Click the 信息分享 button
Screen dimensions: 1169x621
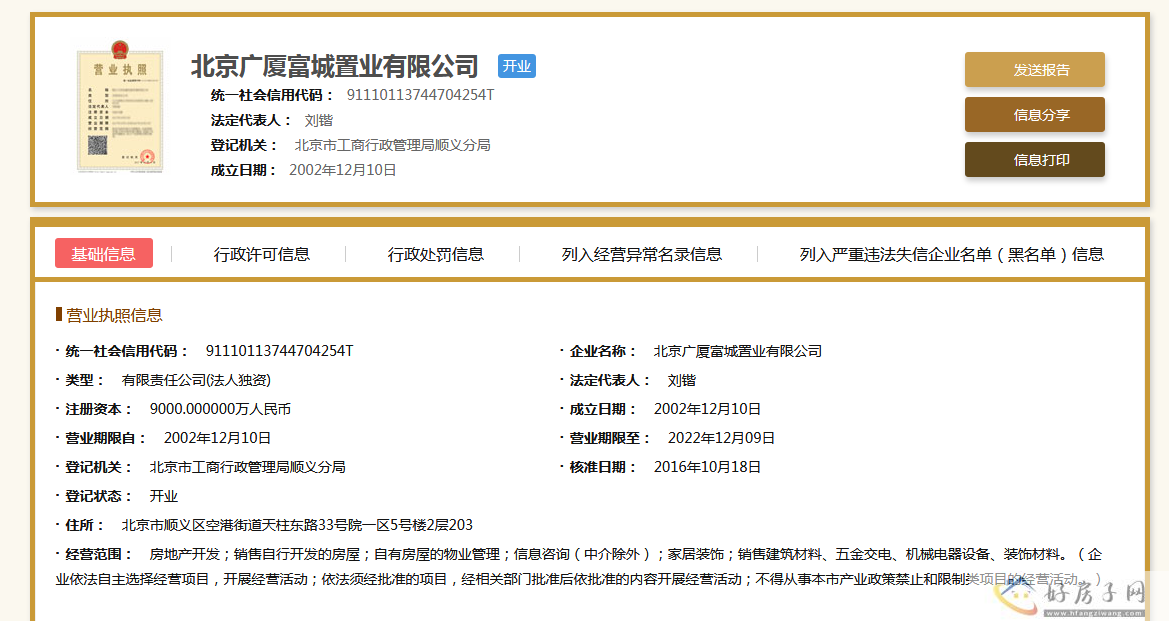[x=1035, y=115]
